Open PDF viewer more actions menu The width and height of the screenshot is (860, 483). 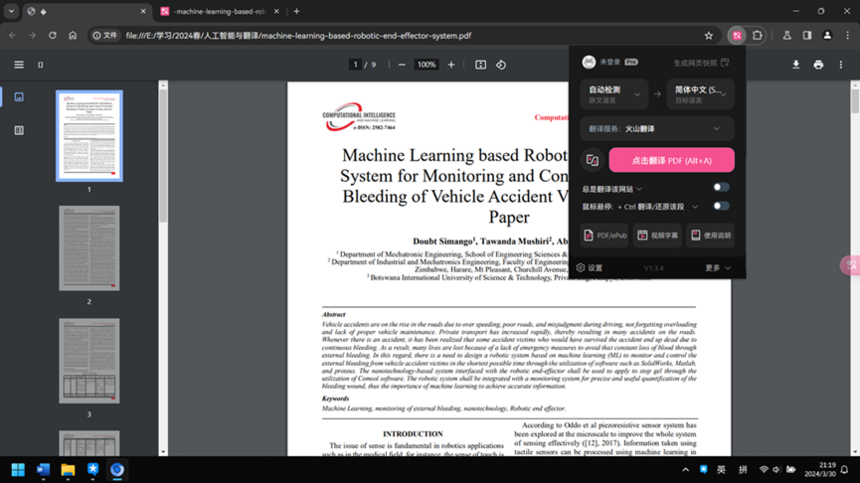pyautogui.click(x=841, y=65)
